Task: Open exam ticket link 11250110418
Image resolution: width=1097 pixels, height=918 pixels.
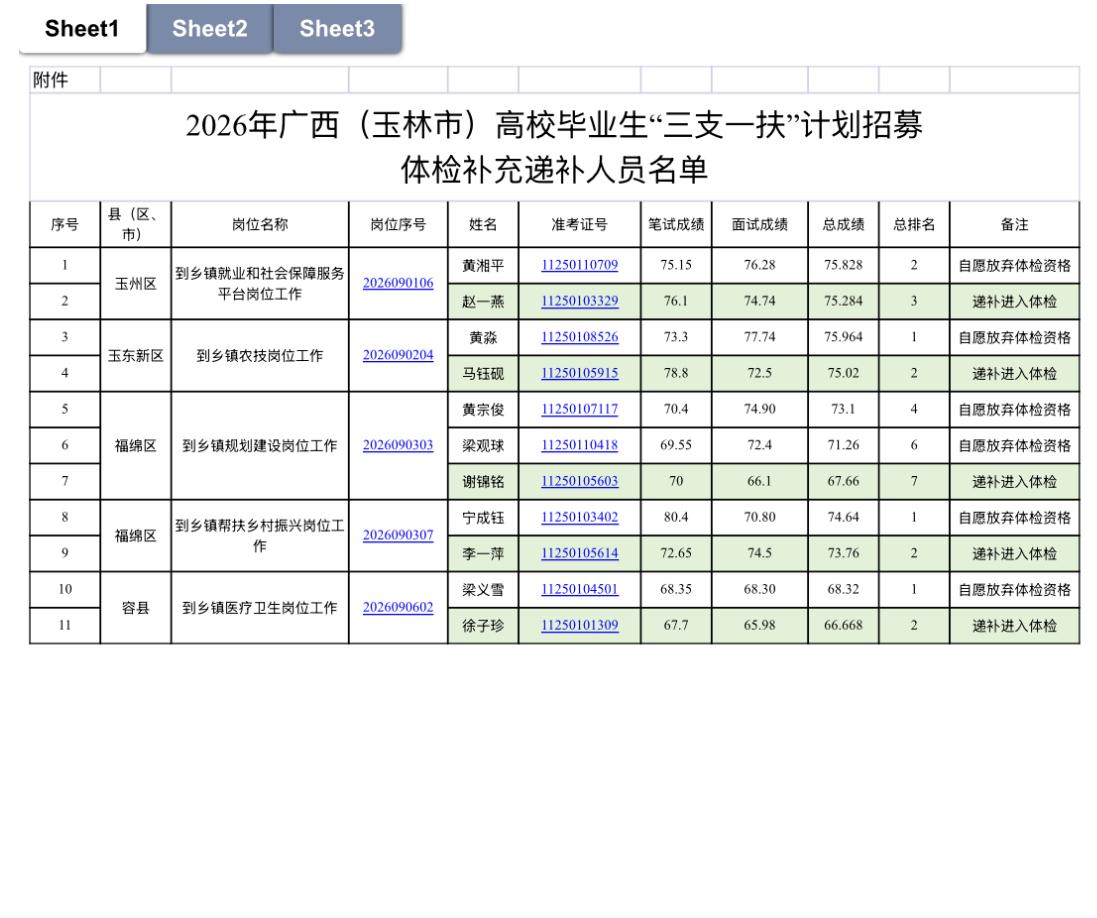Action: (579, 445)
